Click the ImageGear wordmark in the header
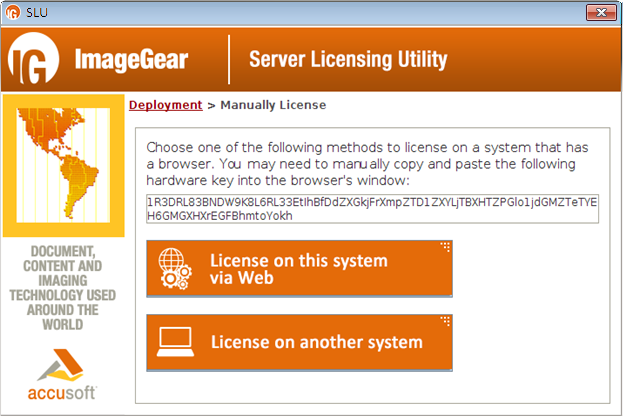623x416 pixels. (131, 60)
